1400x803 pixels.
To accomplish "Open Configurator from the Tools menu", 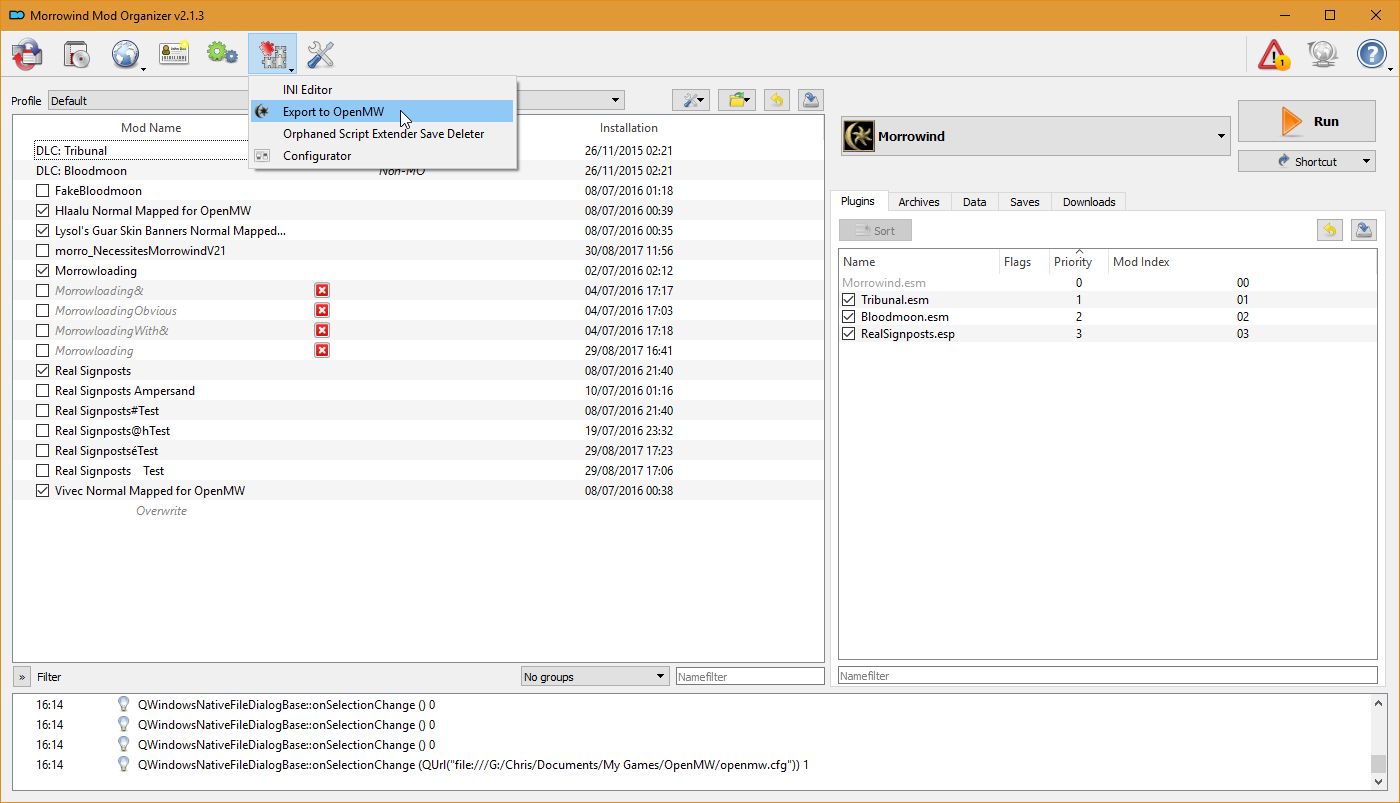I will (x=382, y=155).
